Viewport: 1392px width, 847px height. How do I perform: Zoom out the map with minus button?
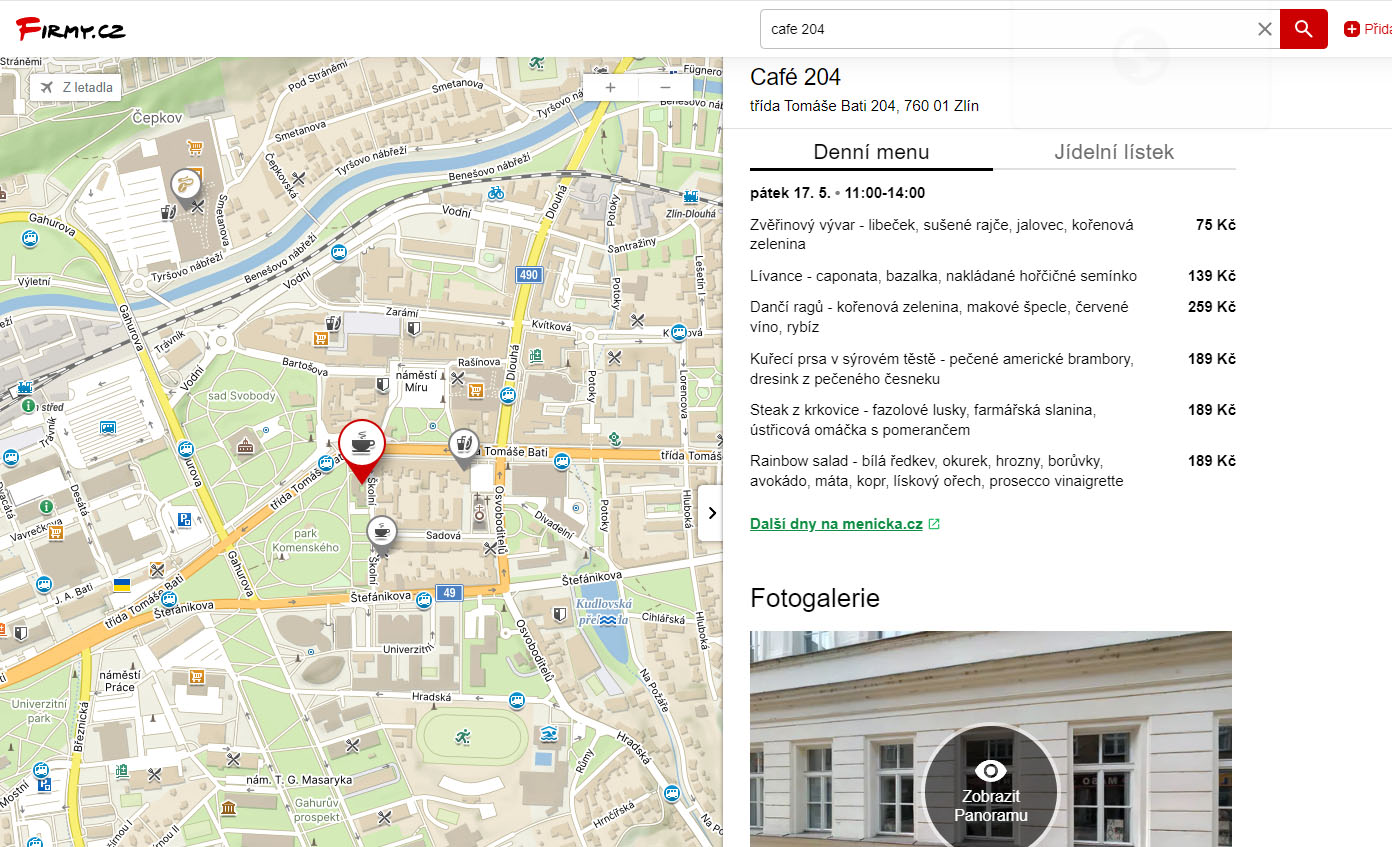pos(666,87)
